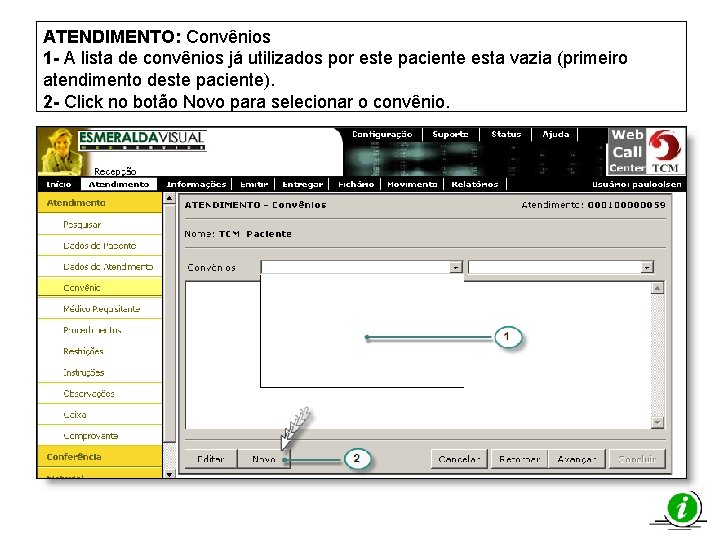
Task: Open the Fichário tab
Action: point(356,184)
